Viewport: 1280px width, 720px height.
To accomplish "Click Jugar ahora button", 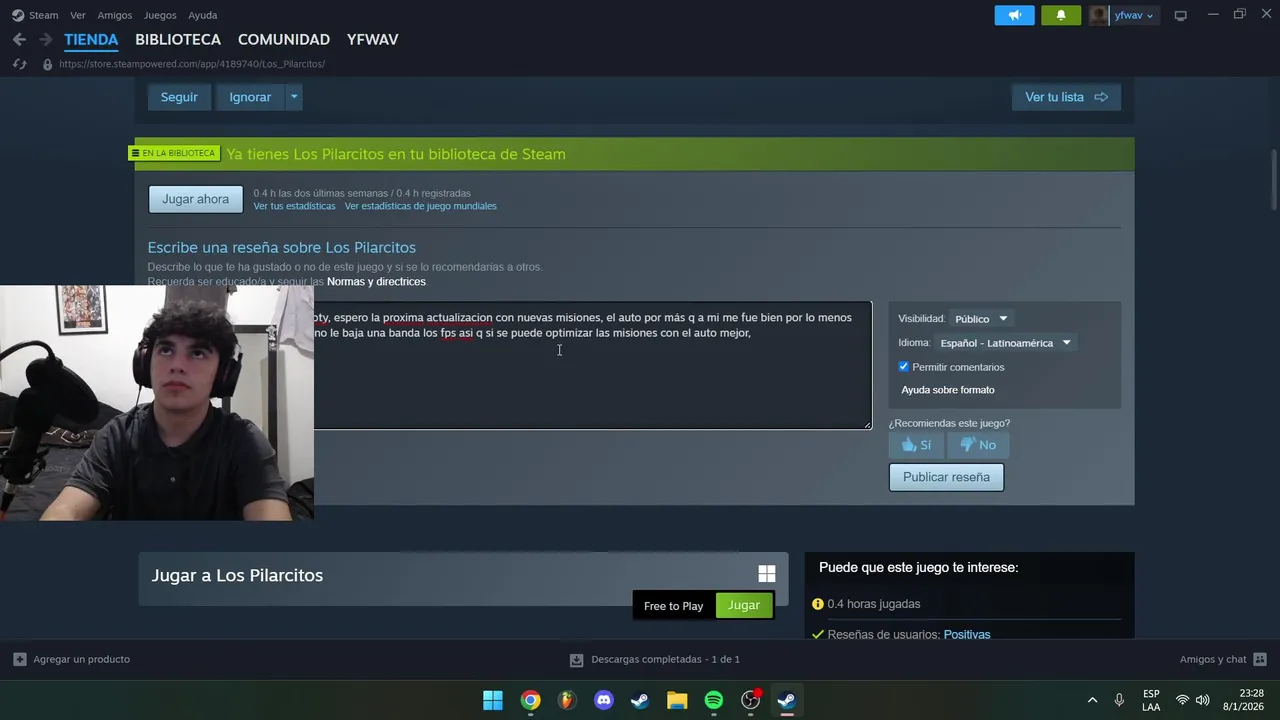I will [196, 199].
